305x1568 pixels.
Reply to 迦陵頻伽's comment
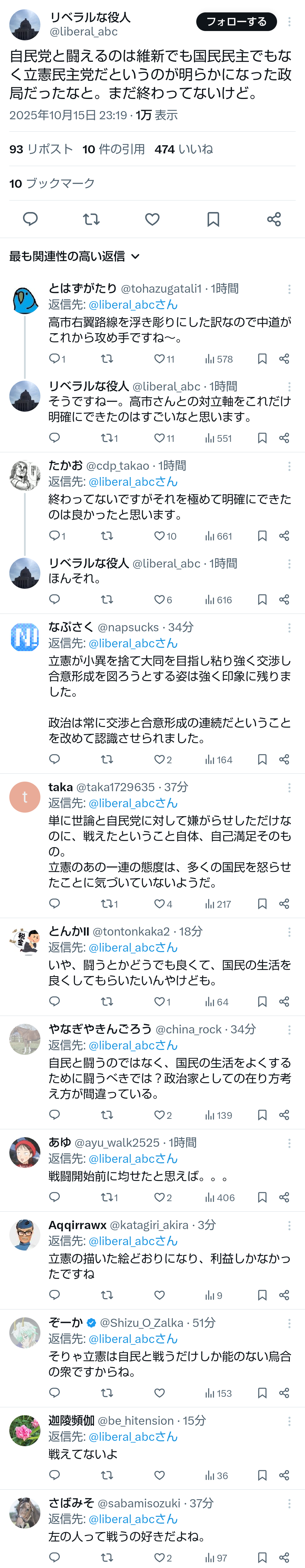click(x=54, y=1475)
